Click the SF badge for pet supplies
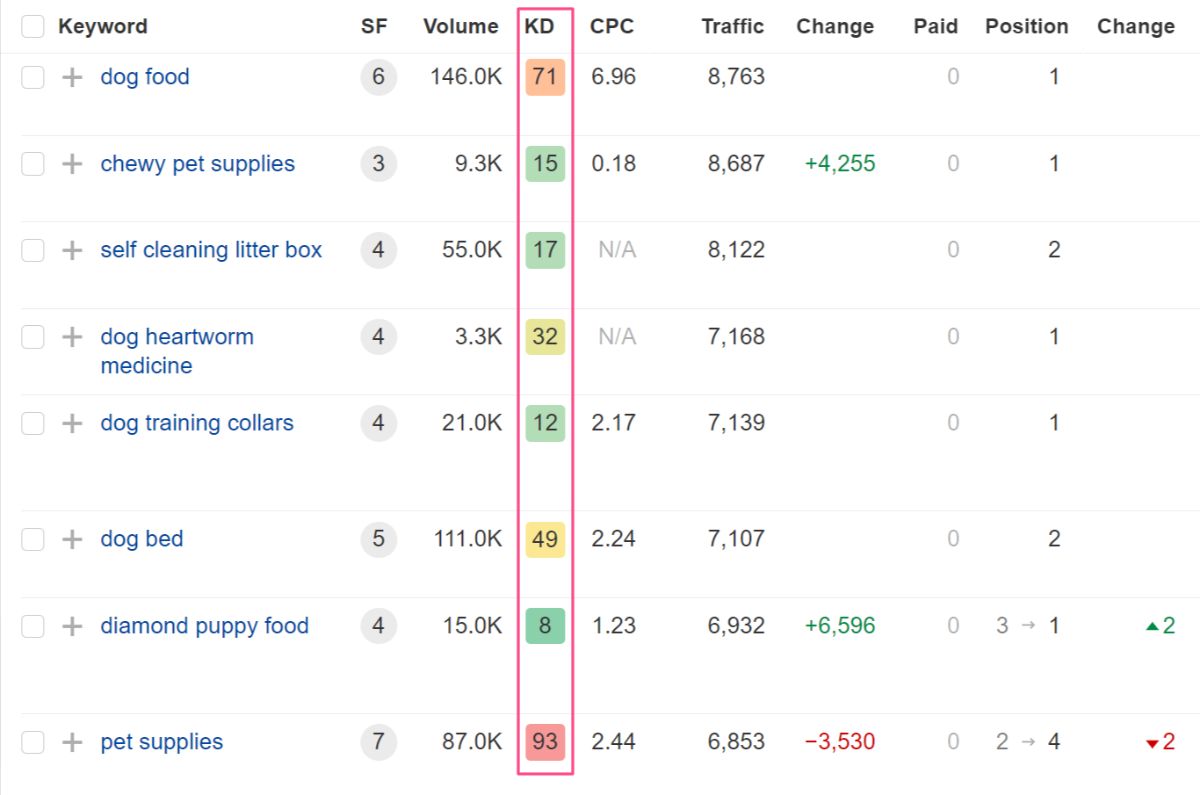 378,742
